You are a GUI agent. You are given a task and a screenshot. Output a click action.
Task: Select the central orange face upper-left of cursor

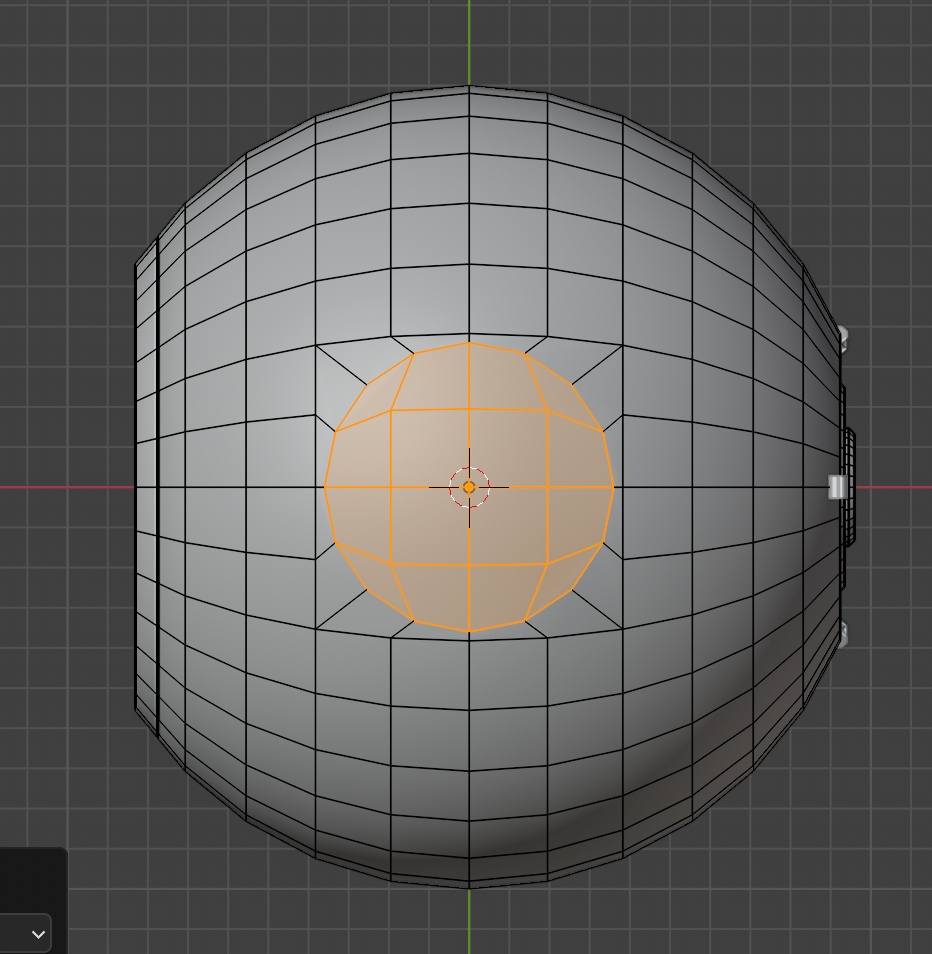(x=429, y=448)
